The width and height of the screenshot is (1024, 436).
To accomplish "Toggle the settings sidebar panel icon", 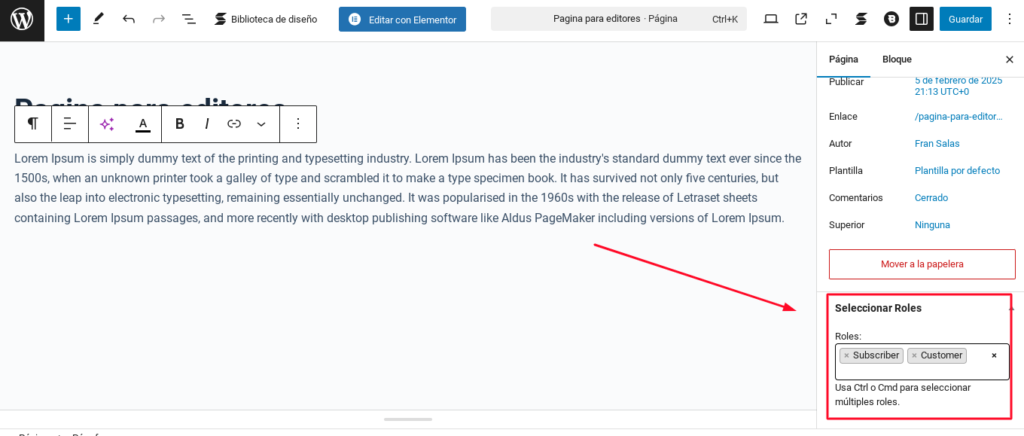I will (x=921, y=19).
